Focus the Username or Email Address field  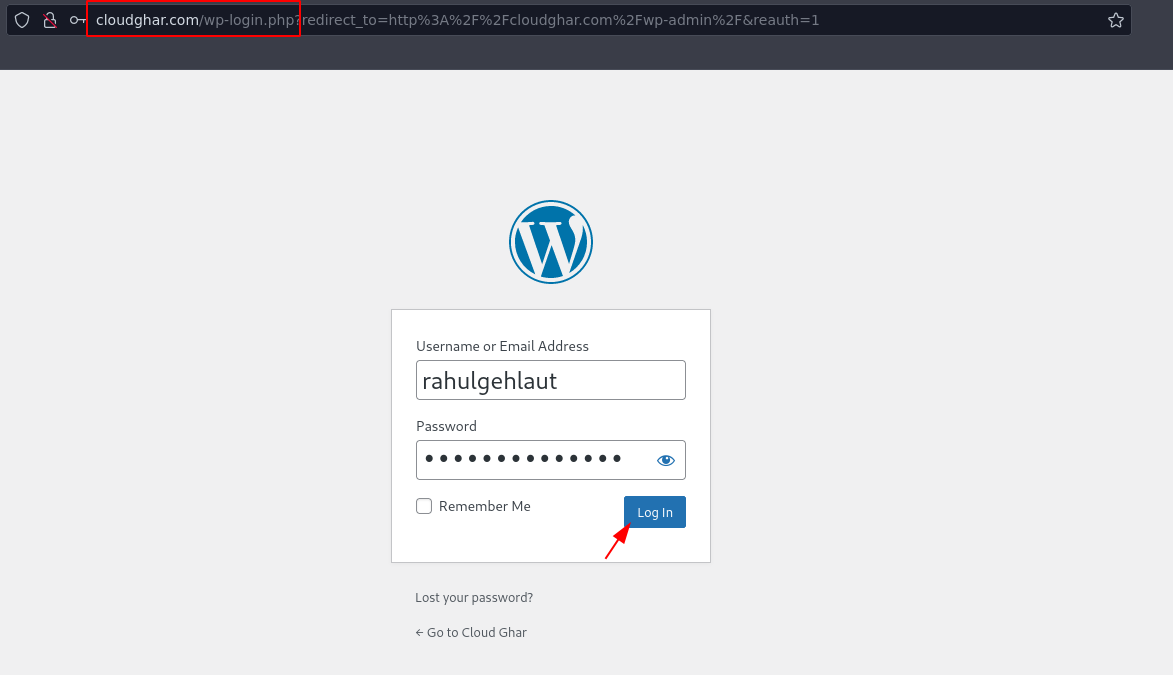tap(551, 380)
